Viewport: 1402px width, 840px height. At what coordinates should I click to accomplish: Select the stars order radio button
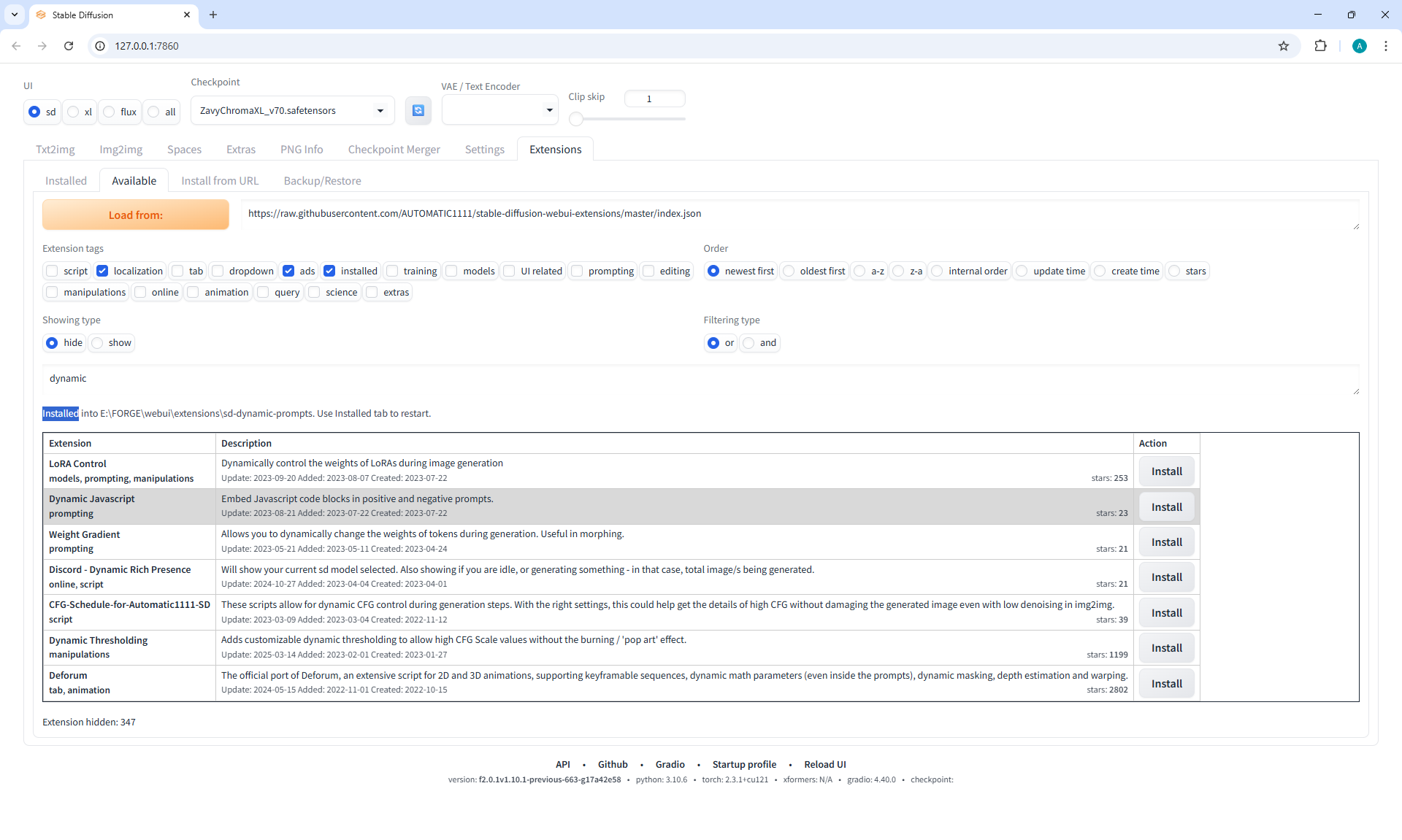click(1174, 271)
